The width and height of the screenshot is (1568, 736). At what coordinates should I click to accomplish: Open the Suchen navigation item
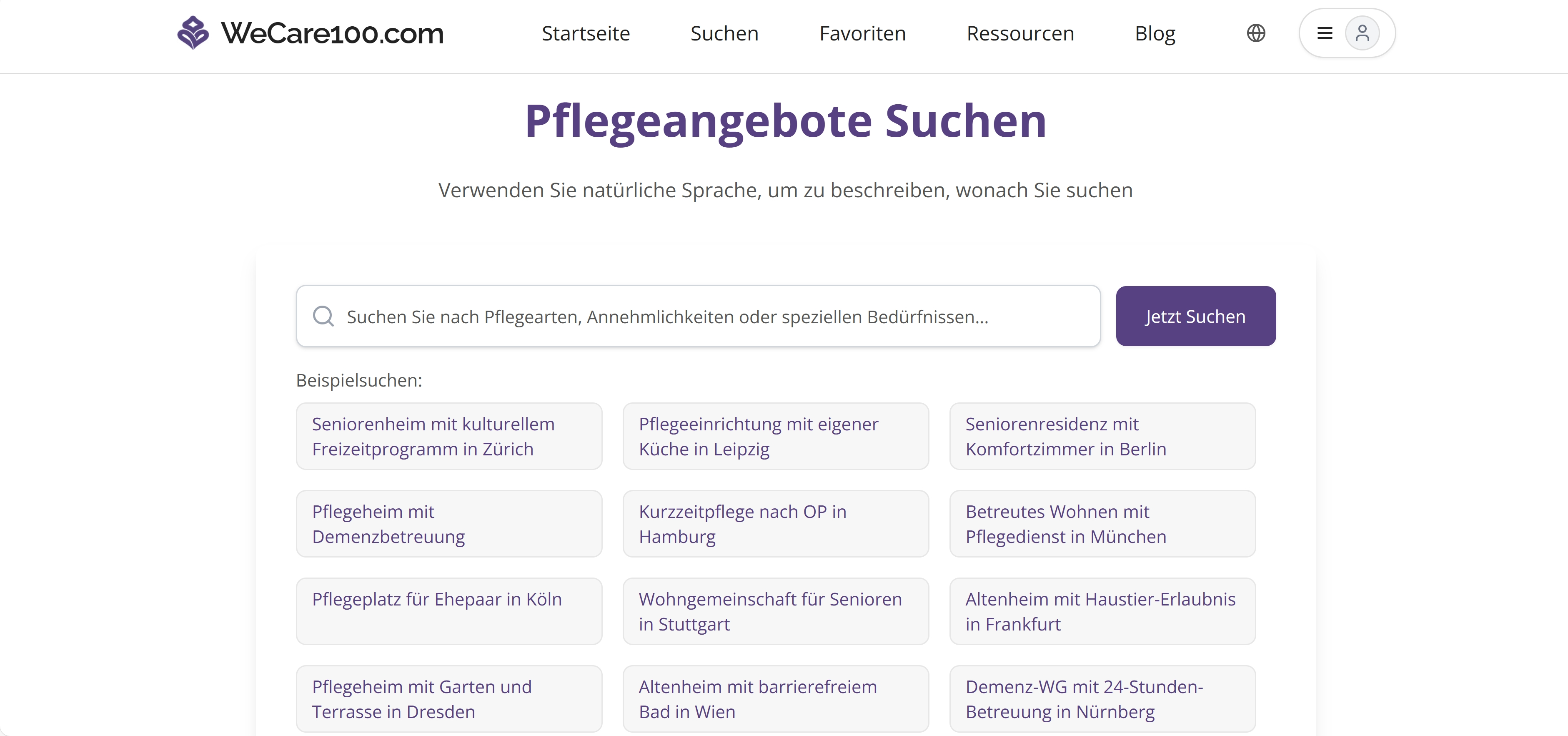click(x=724, y=33)
